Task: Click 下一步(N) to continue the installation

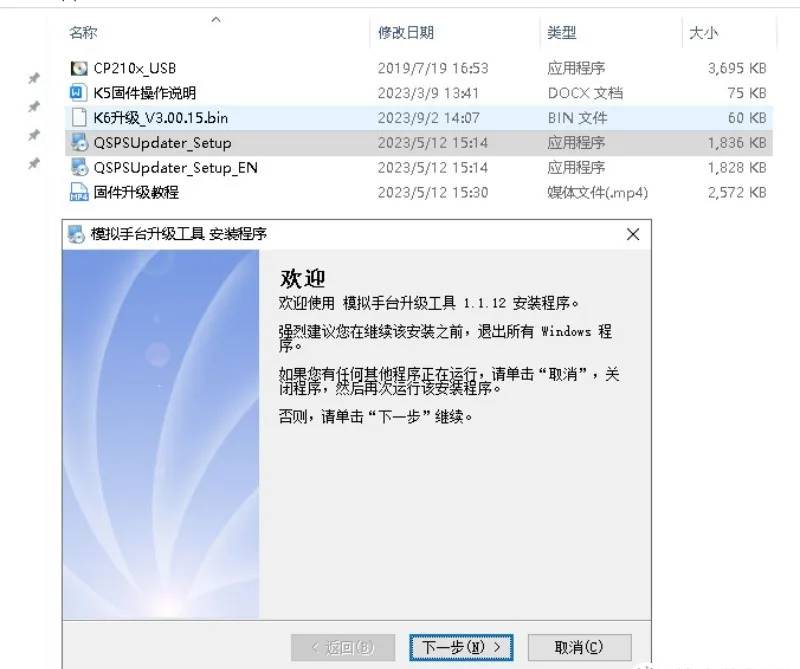Action: pyautogui.click(x=461, y=648)
